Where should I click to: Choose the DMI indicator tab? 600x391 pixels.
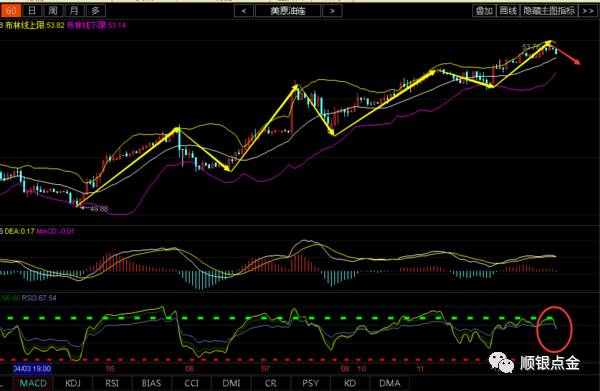(231, 383)
